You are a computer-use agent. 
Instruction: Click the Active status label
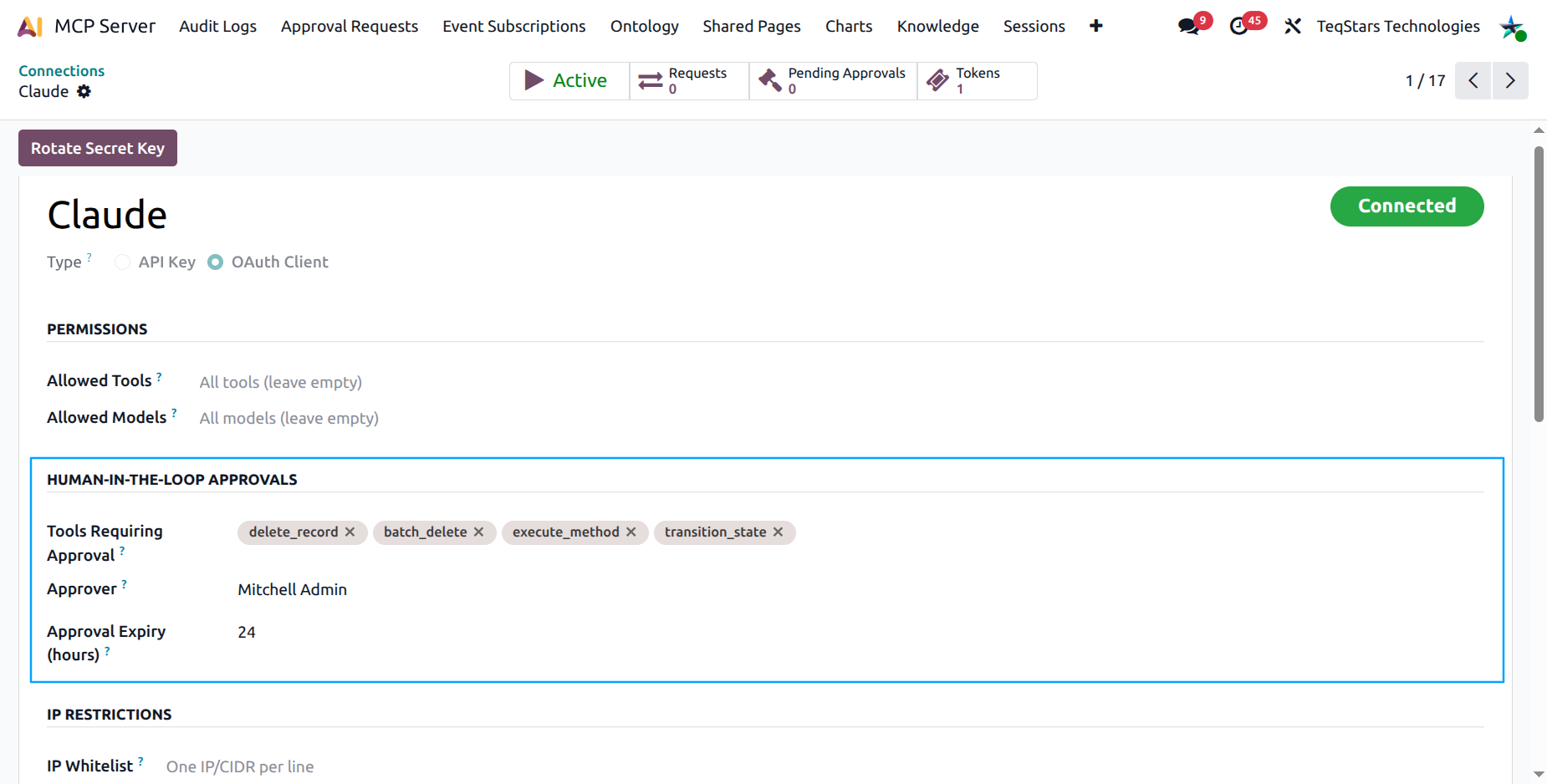click(x=579, y=80)
